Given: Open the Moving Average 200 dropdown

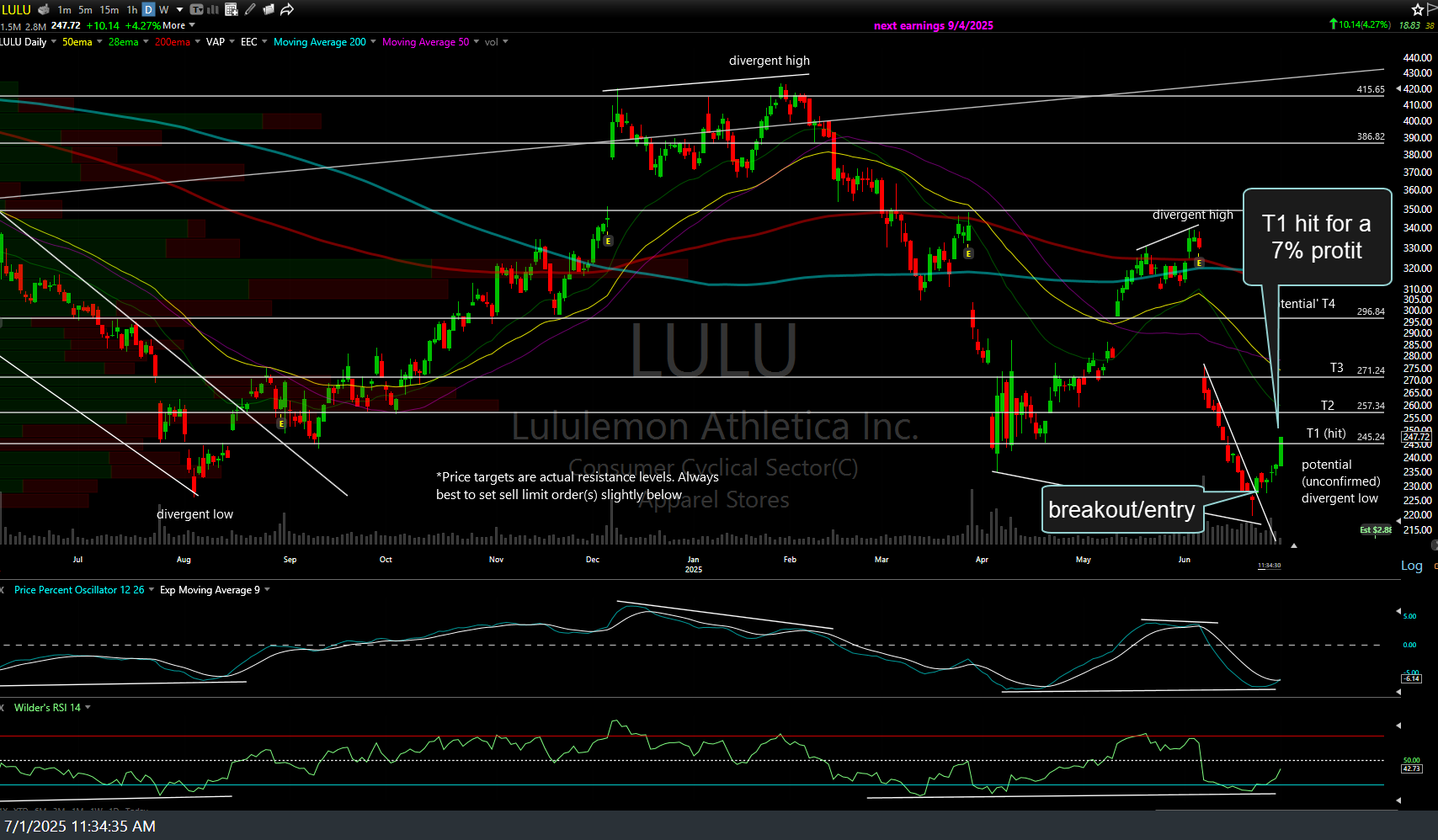Looking at the screenshot, I should [x=373, y=42].
